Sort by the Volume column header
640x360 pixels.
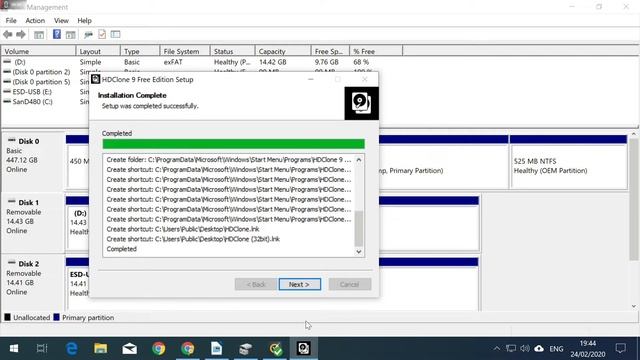coord(38,51)
